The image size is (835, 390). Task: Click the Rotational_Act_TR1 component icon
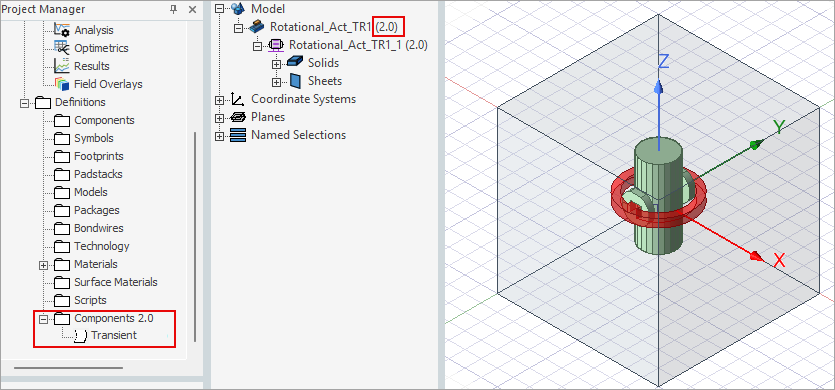pos(257,27)
